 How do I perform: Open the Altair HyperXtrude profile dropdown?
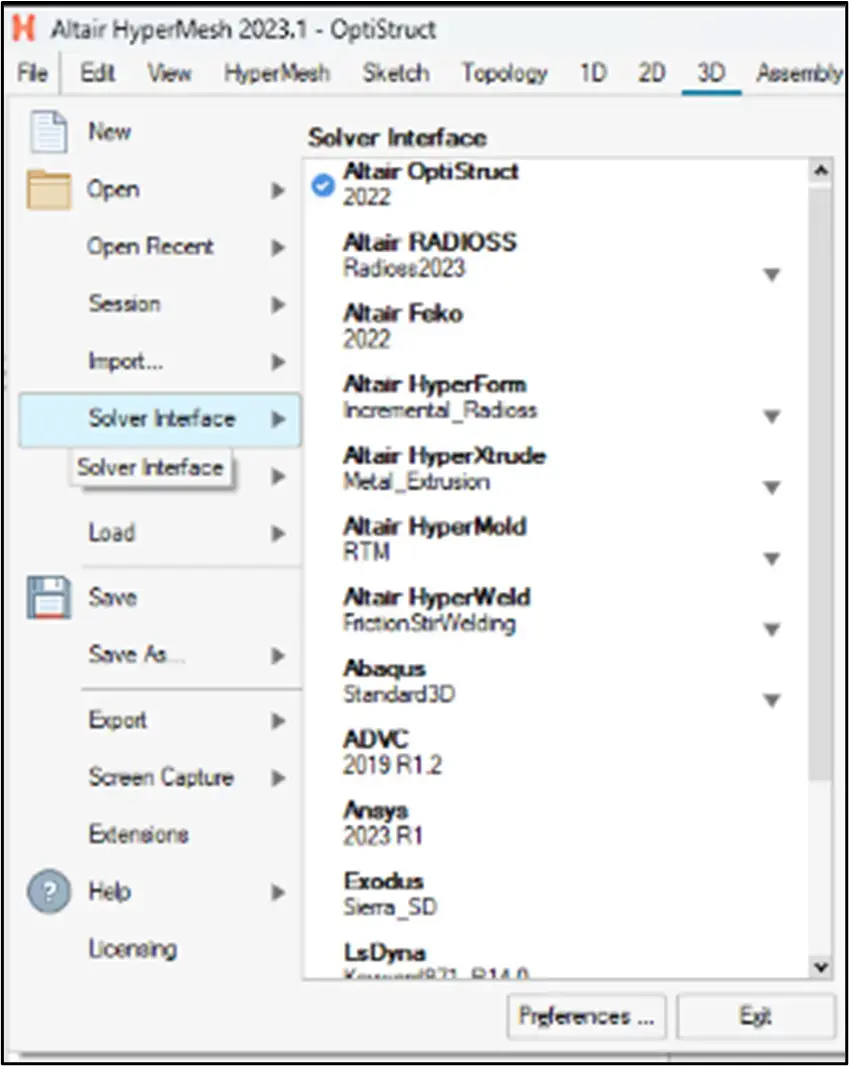click(x=772, y=487)
